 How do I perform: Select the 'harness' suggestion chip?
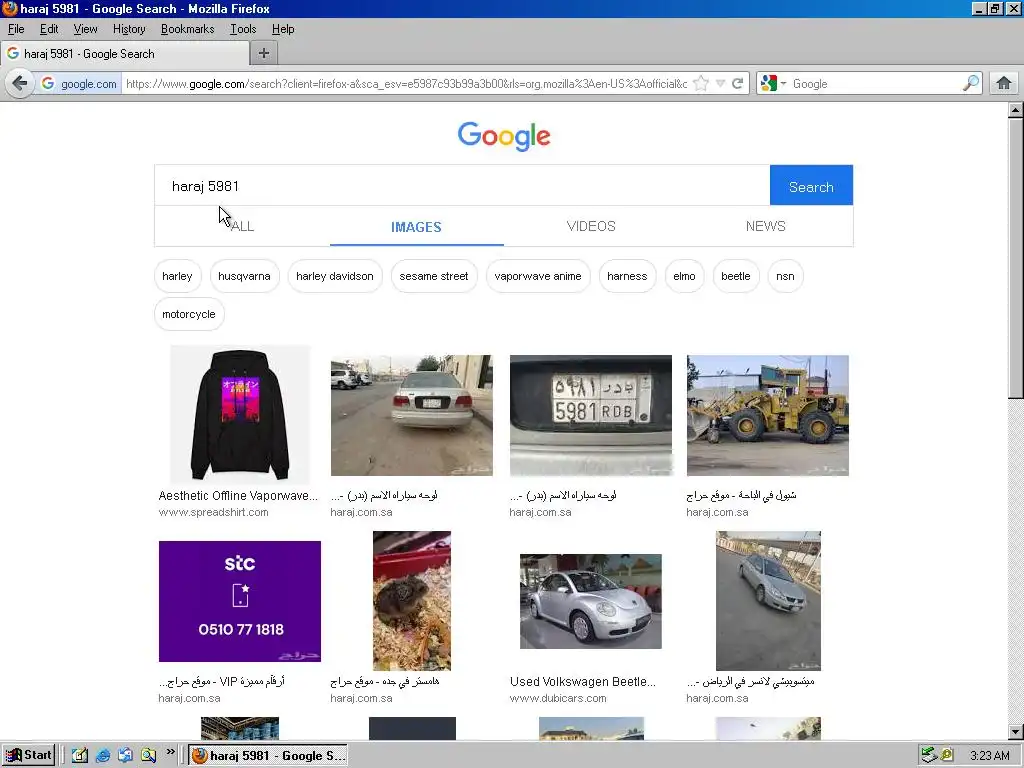click(627, 276)
